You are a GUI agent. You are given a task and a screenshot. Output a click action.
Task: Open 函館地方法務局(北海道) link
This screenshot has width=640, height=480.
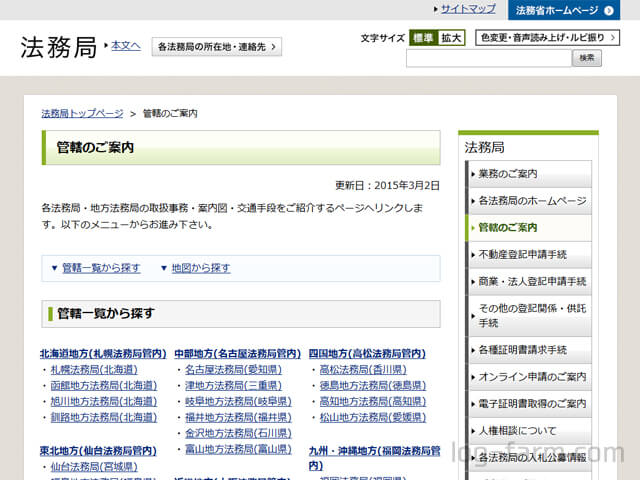click(x=104, y=386)
